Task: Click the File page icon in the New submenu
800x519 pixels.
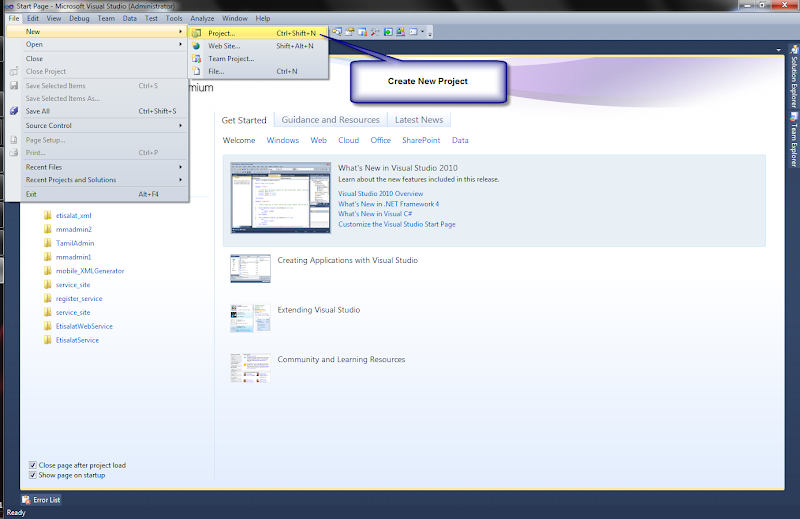Action: click(196, 71)
